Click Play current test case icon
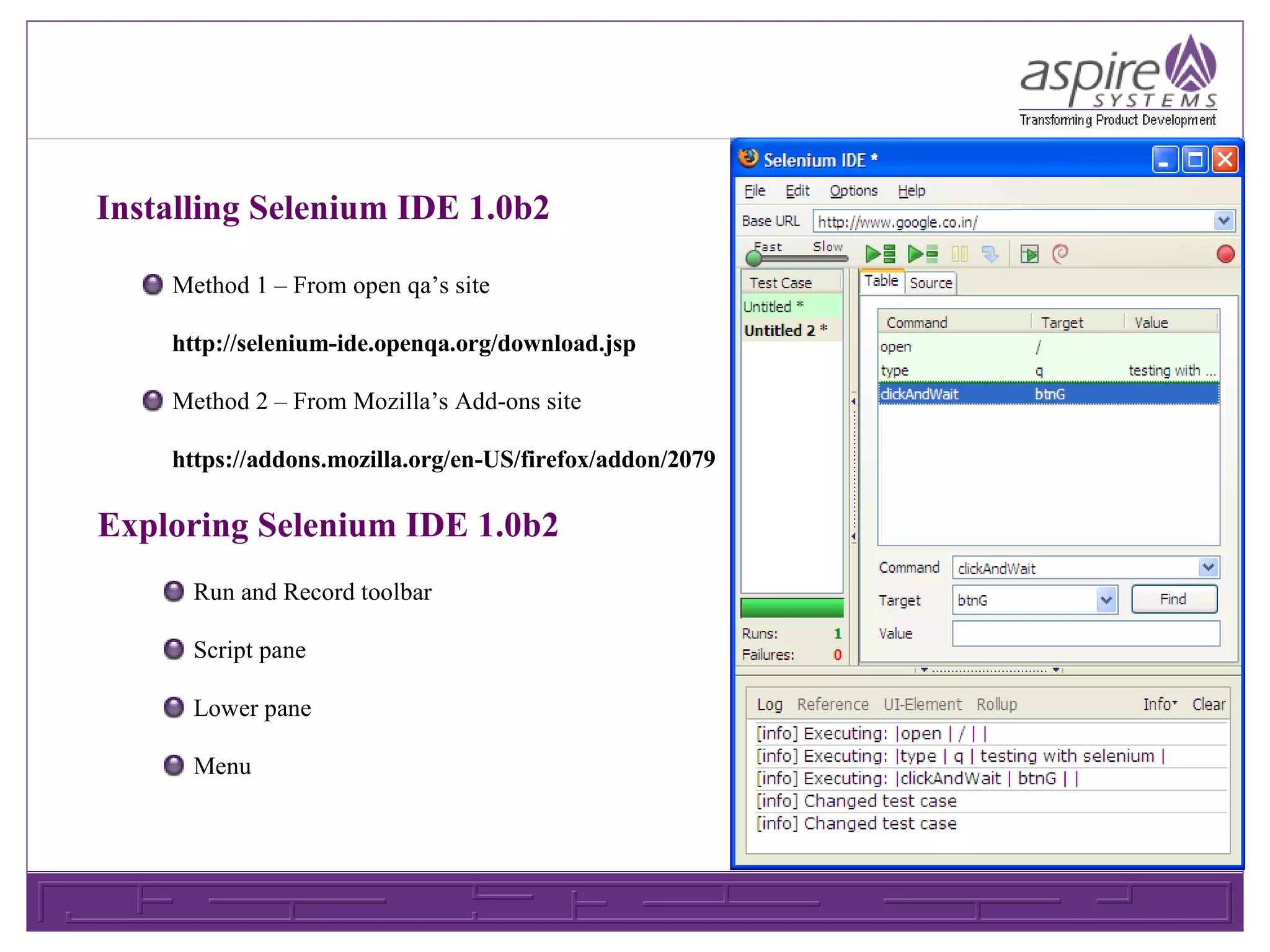The width and height of the screenshot is (1270, 952). 923,253
